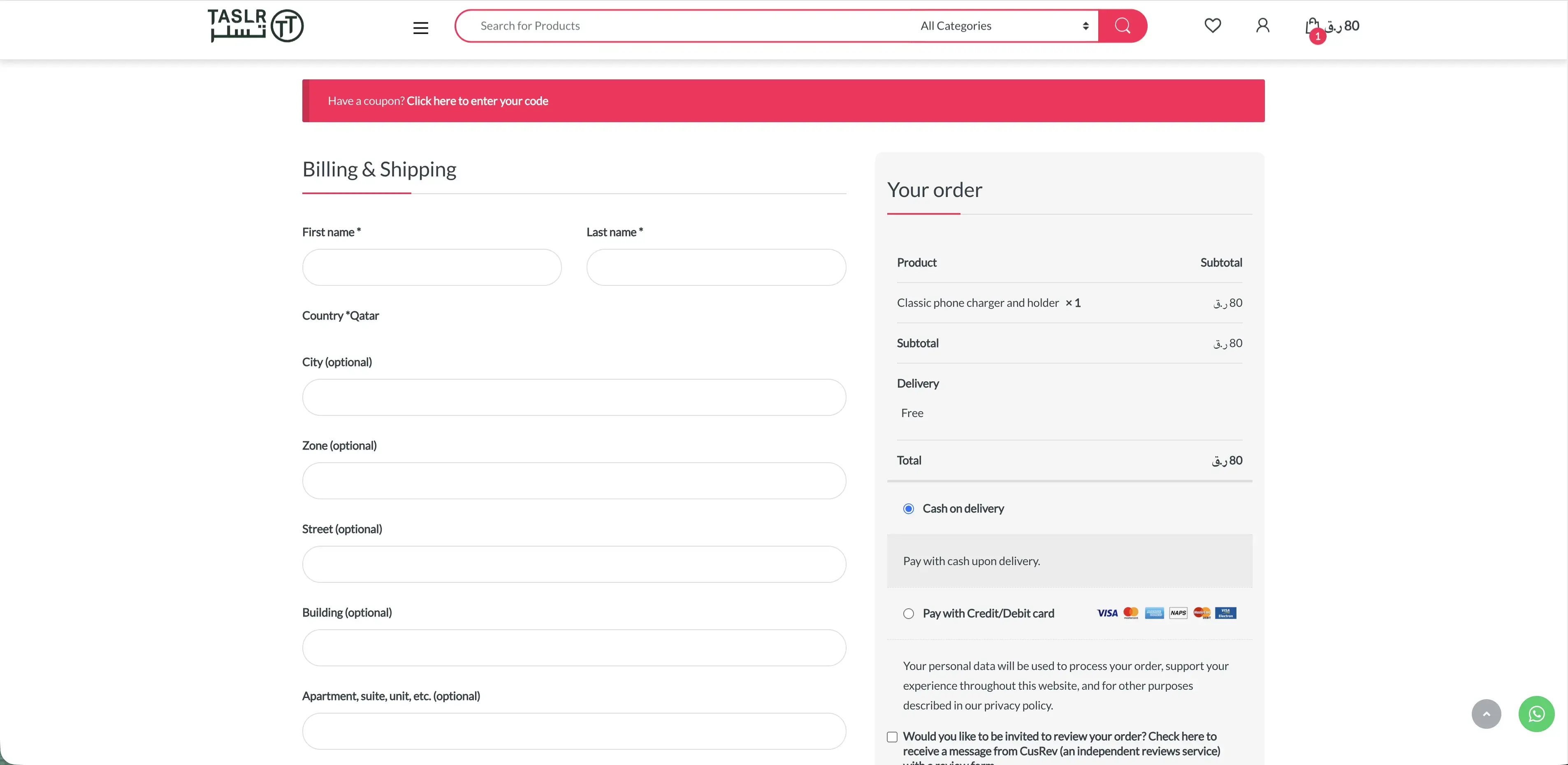Click the First name input field
The image size is (1568, 765).
point(431,267)
